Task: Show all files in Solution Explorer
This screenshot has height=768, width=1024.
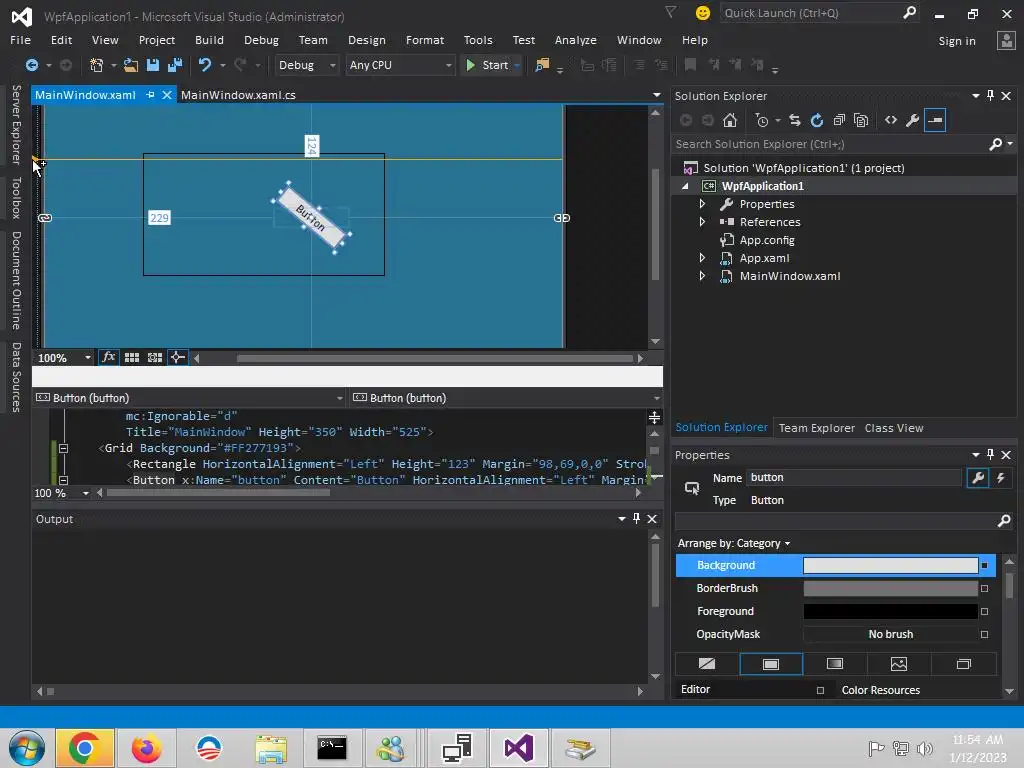Action: tap(861, 120)
